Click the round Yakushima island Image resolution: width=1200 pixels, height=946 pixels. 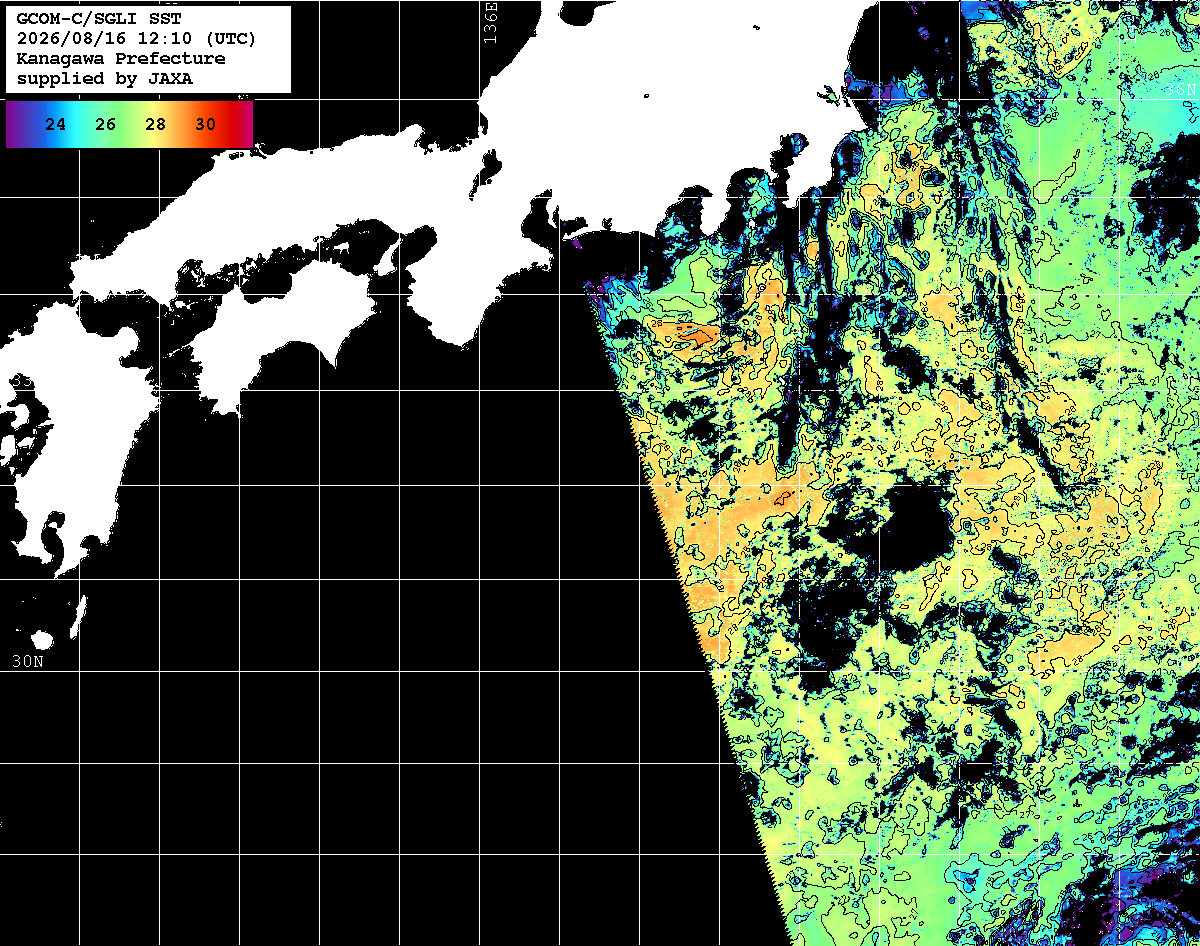[x=41, y=639]
